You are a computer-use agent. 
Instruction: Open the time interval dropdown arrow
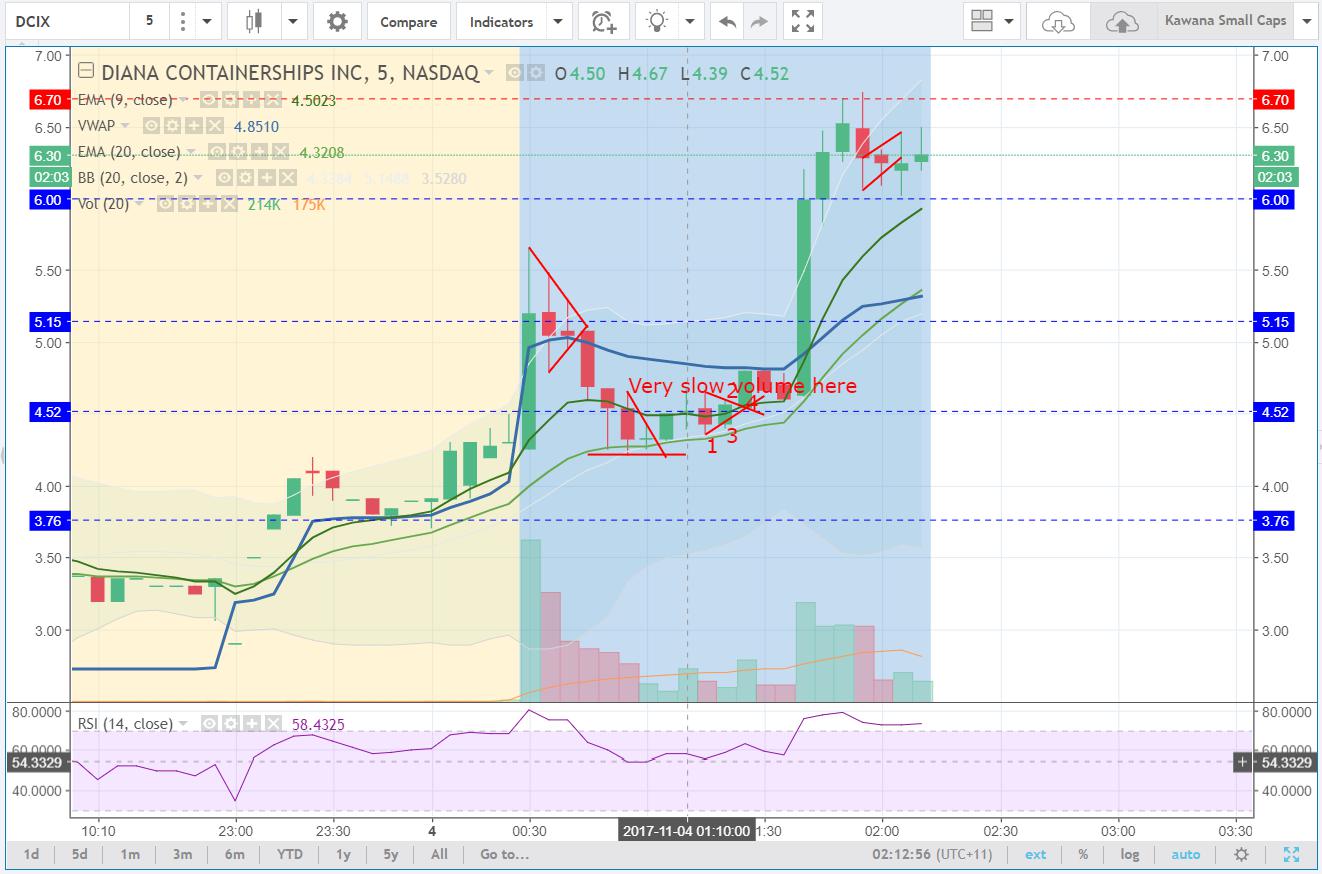click(207, 21)
